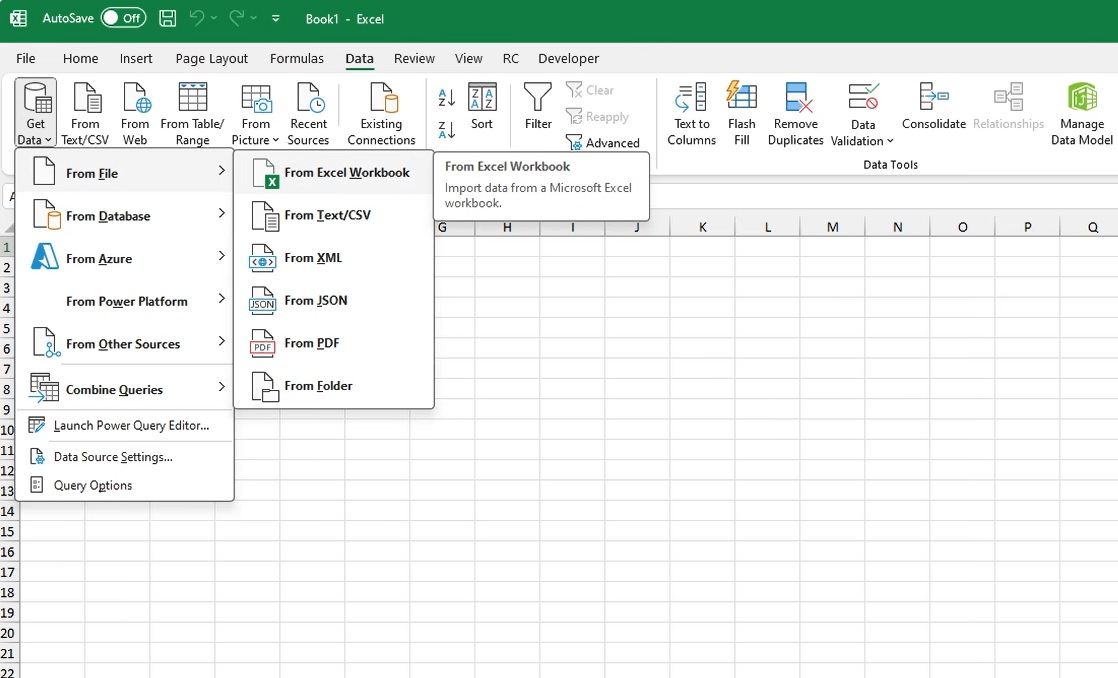Open the From Picture dropdown
Viewport: 1118px width, 678px height.
point(255,113)
